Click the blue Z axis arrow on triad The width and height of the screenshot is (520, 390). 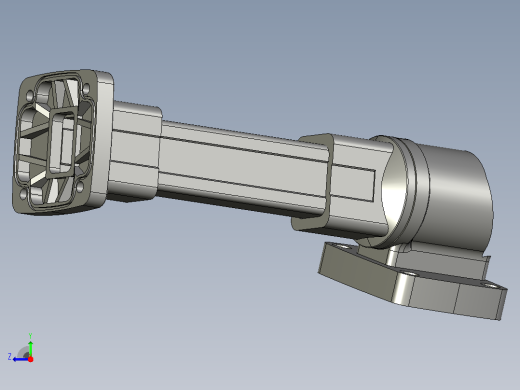[21, 359]
